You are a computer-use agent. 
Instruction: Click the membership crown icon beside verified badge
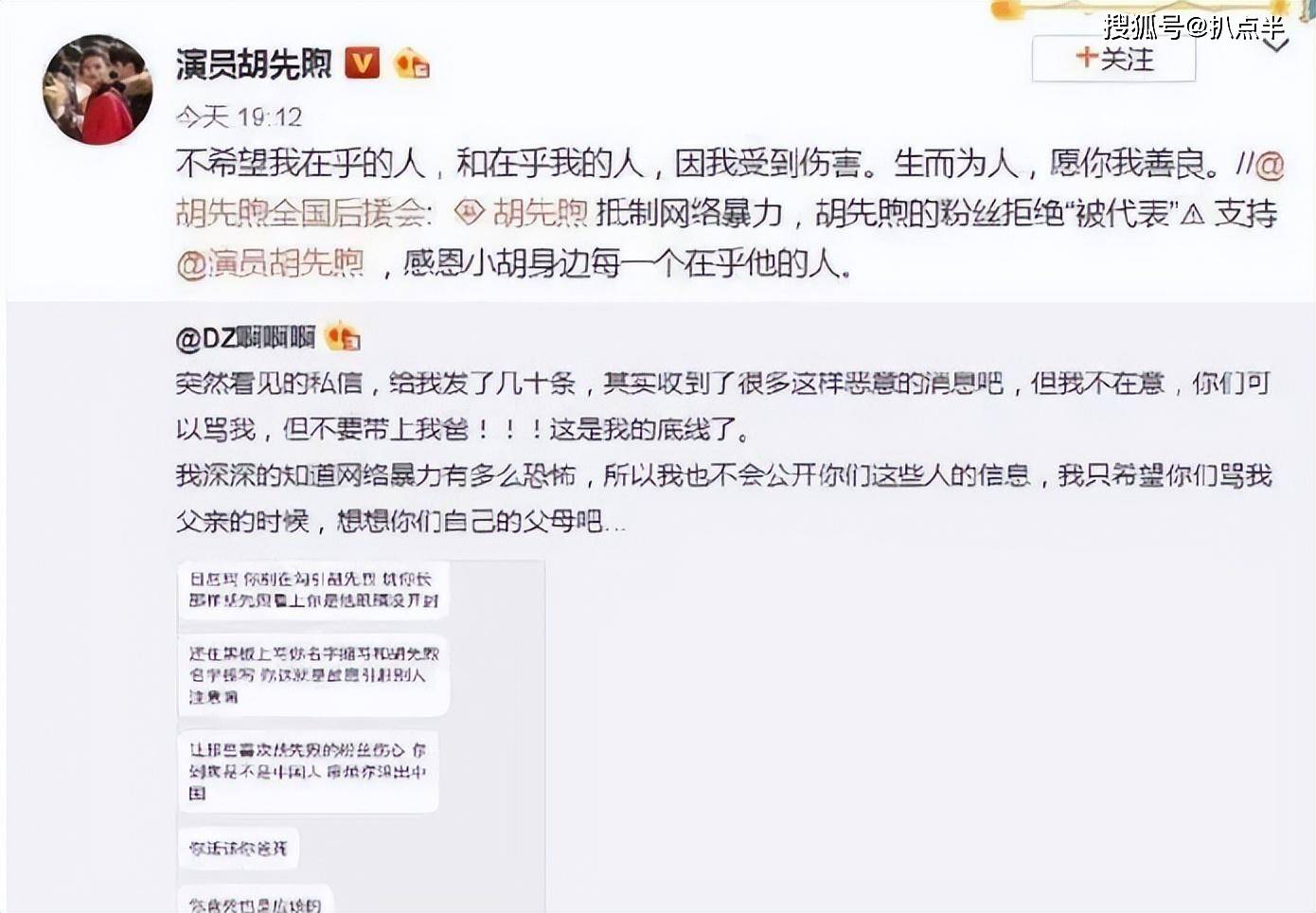point(412,63)
